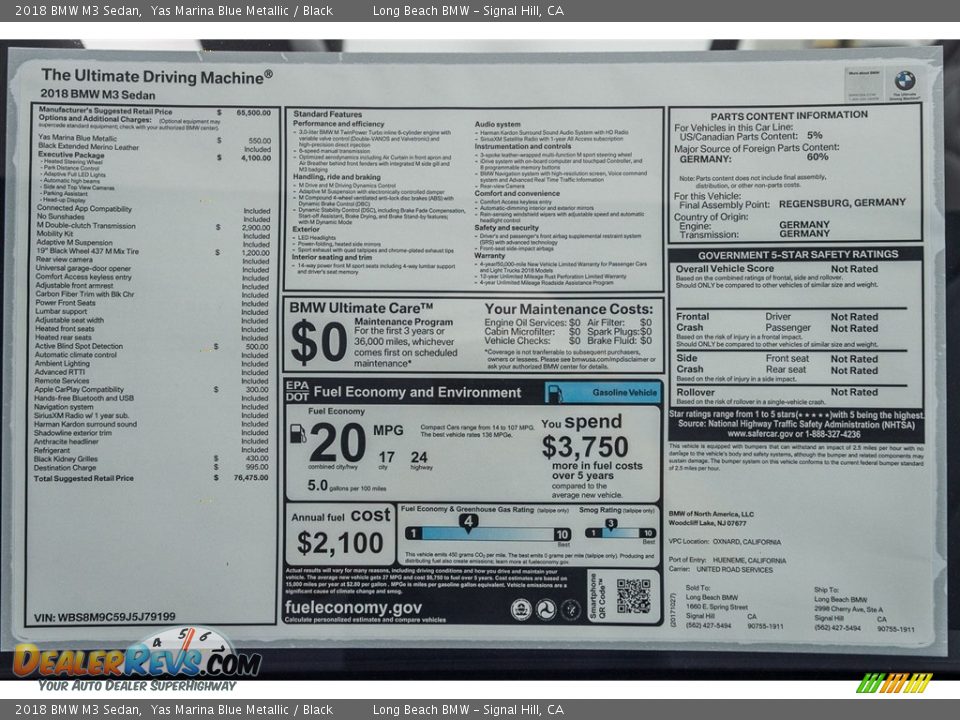The image size is (960, 720).
Task: Click the greenhouse gas rating marker 4
Action: tap(468, 521)
